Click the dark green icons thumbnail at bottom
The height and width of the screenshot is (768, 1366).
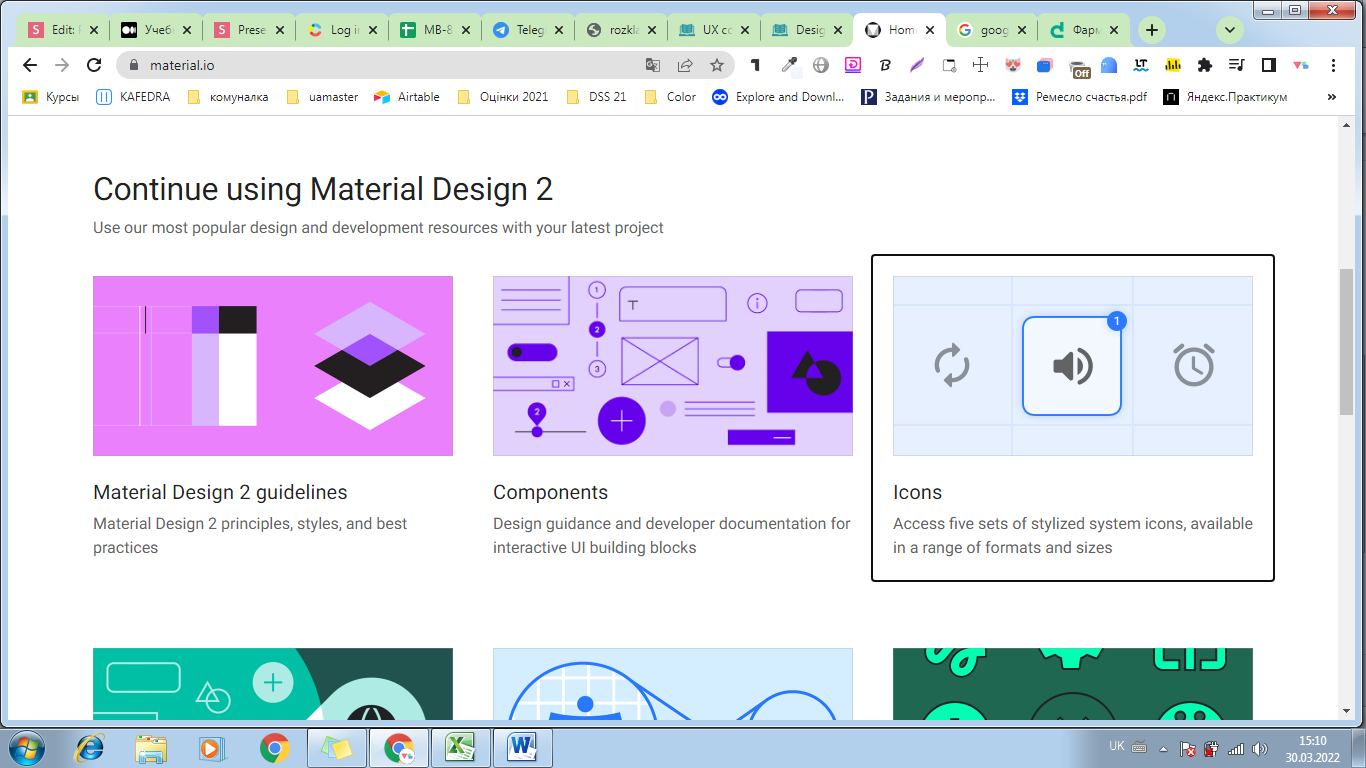(x=1073, y=684)
